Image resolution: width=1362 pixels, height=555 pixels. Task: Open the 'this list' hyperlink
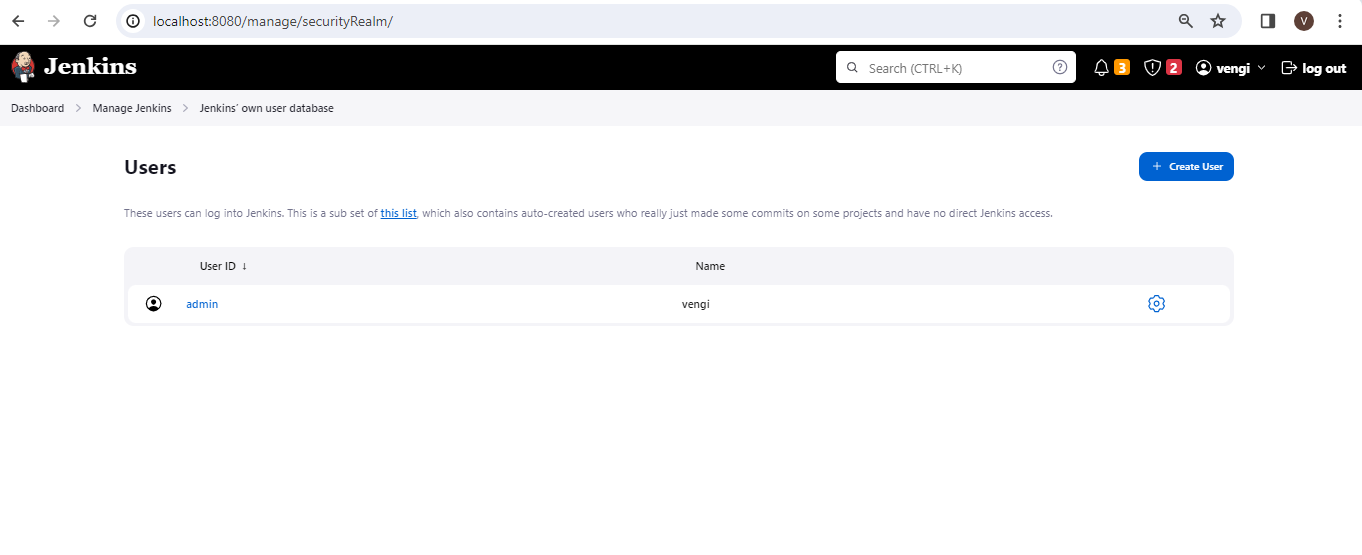(398, 213)
